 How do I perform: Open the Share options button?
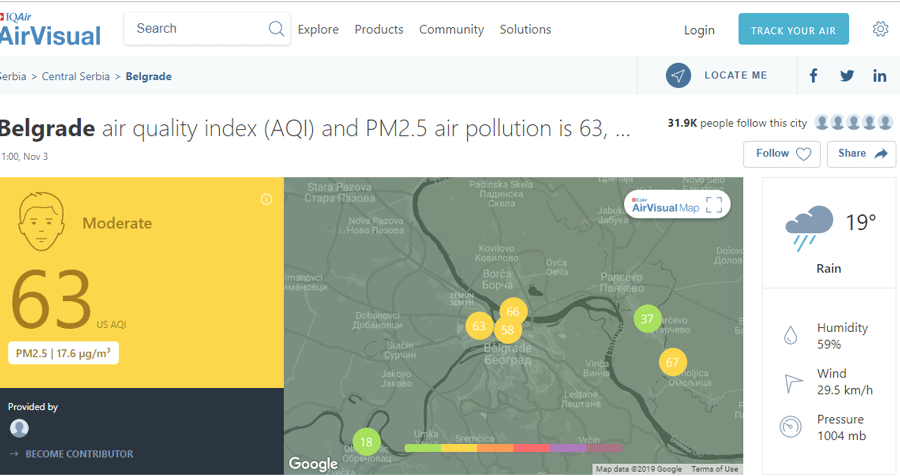coord(861,154)
